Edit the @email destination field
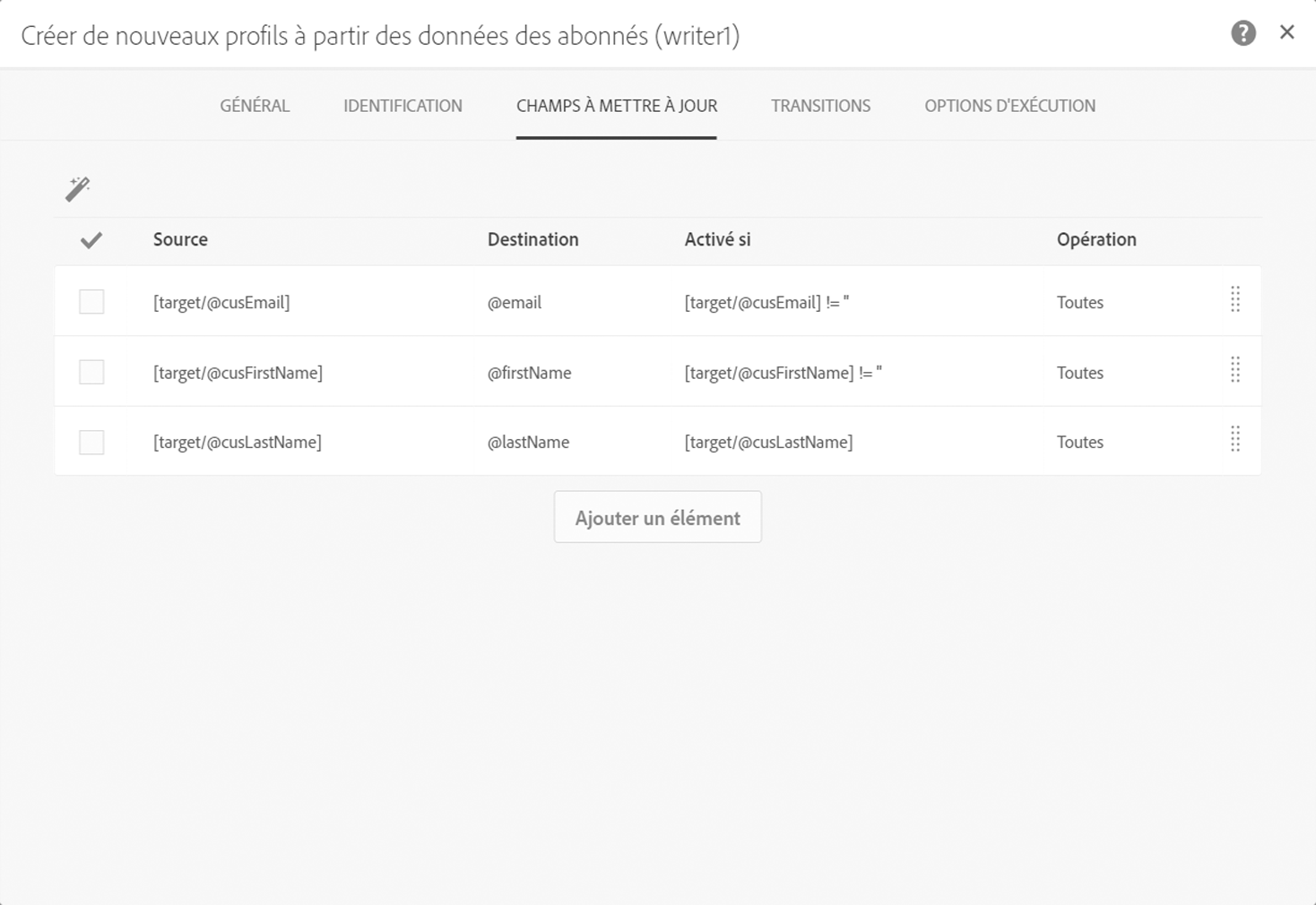Viewport: 1316px width, 905px height. [x=515, y=303]
